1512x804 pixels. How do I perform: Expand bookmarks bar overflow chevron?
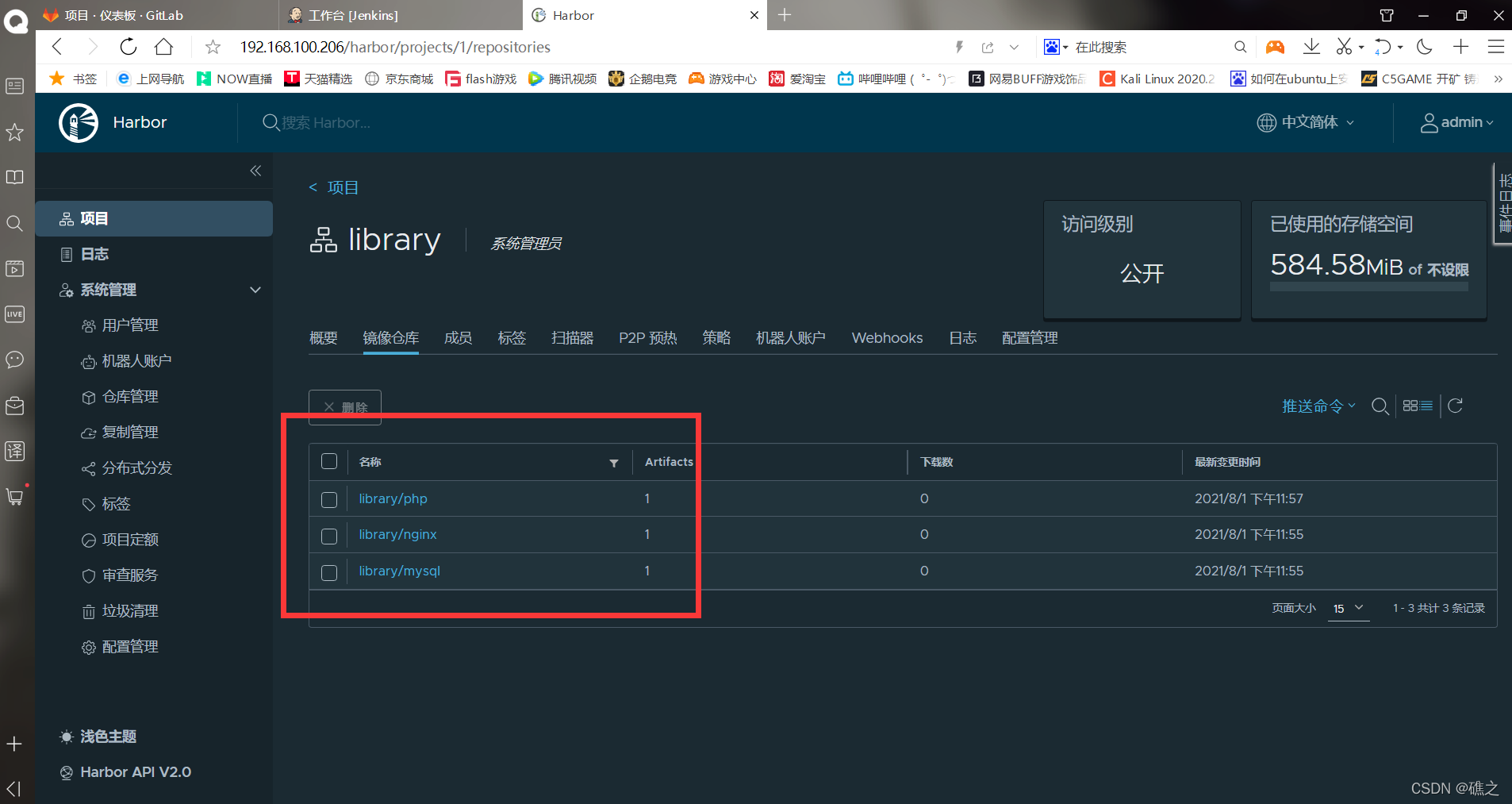(x=1498, y=79)
